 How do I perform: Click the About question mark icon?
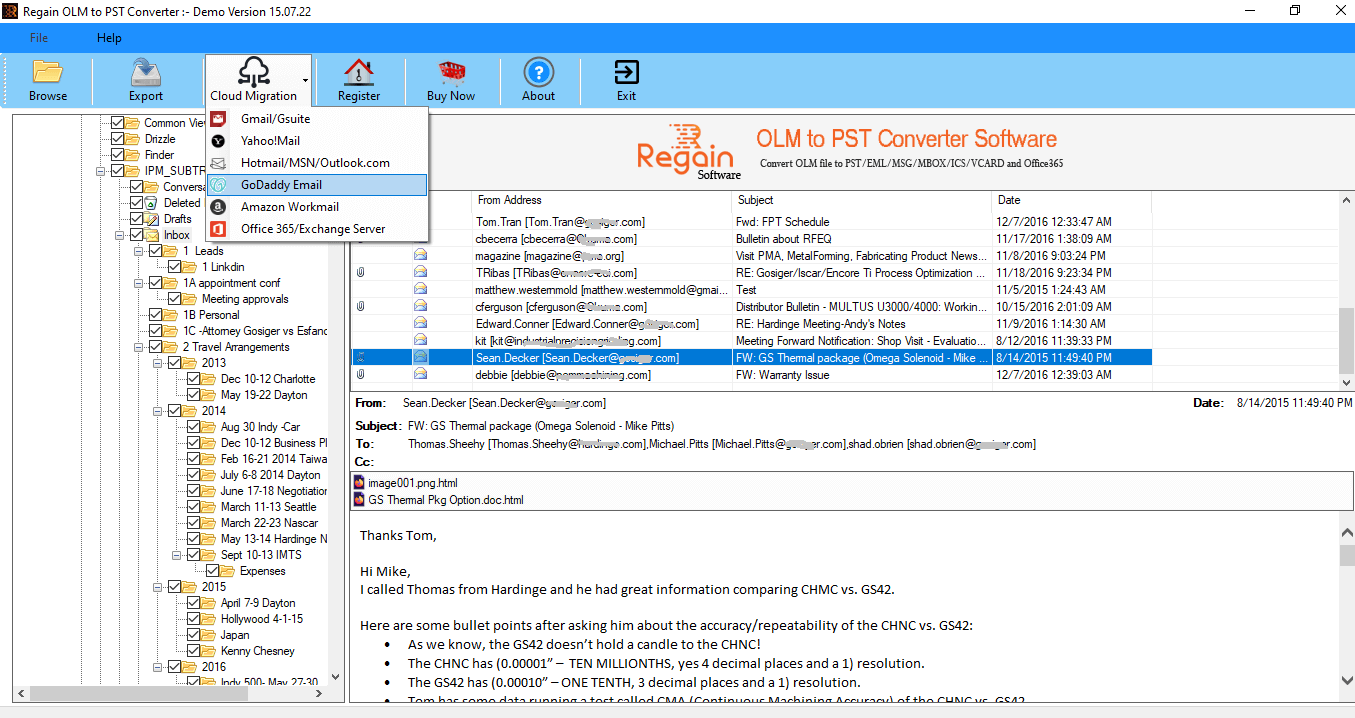point(538,78)
